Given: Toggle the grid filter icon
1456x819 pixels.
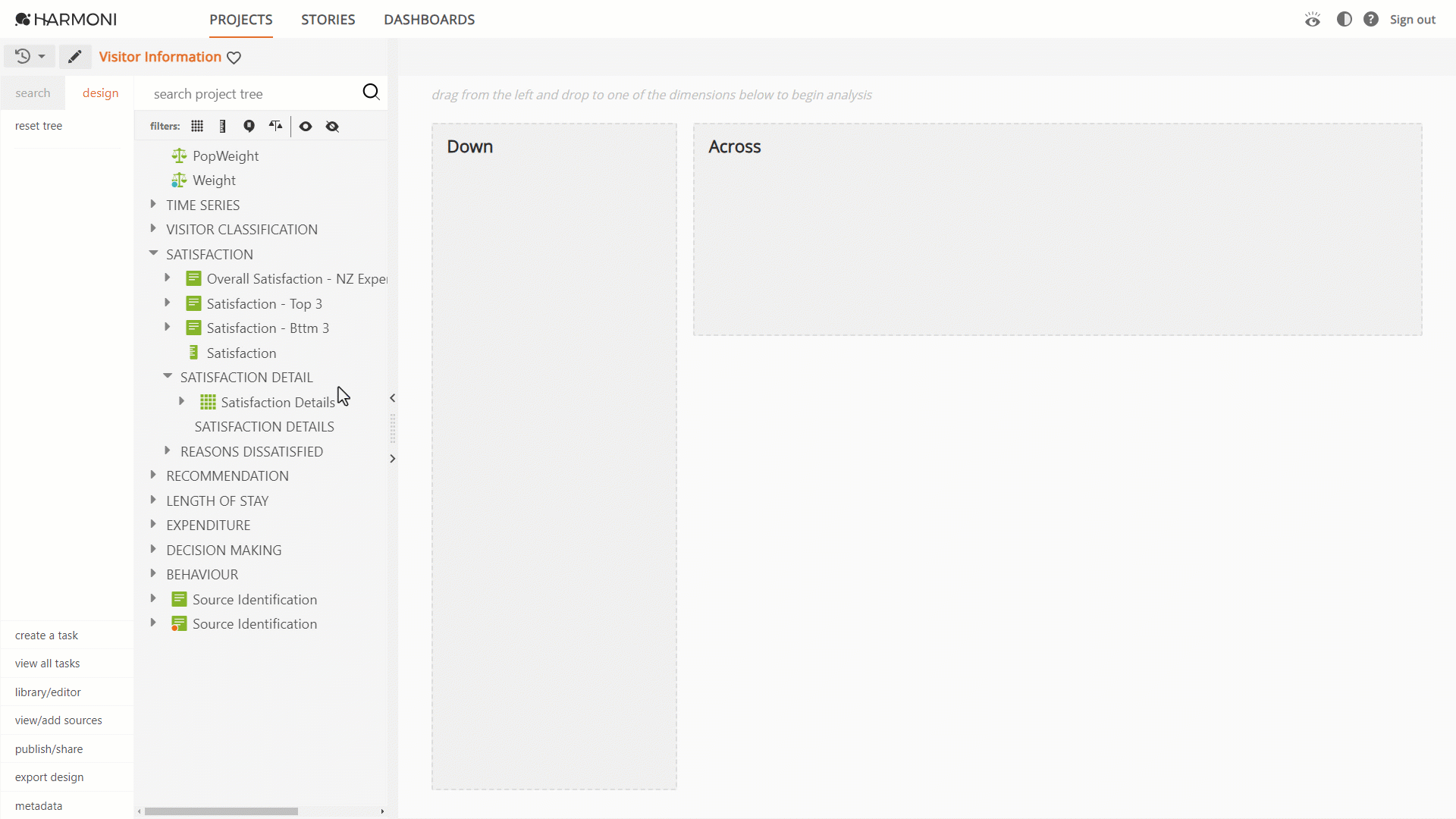Looking at the screenshot, I should (x=197, y=126).
